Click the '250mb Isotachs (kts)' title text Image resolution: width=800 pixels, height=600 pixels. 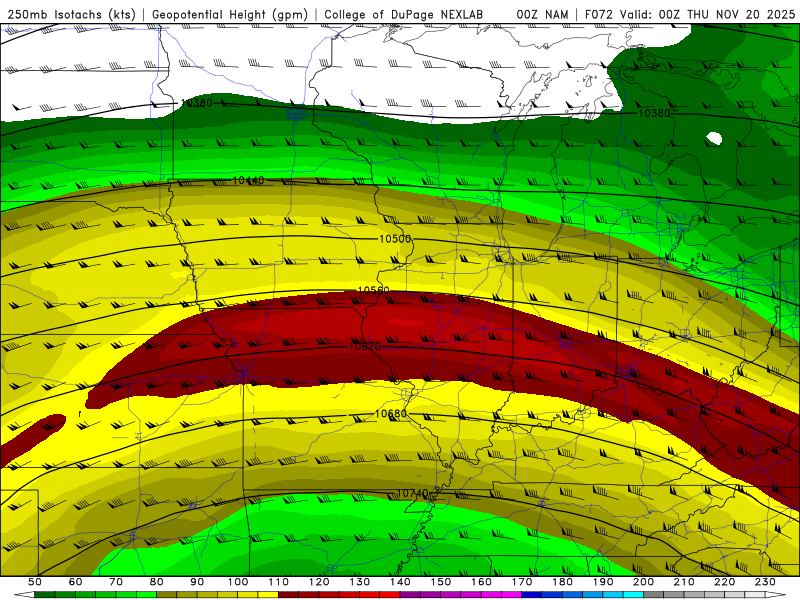click(x=72, y=15)
